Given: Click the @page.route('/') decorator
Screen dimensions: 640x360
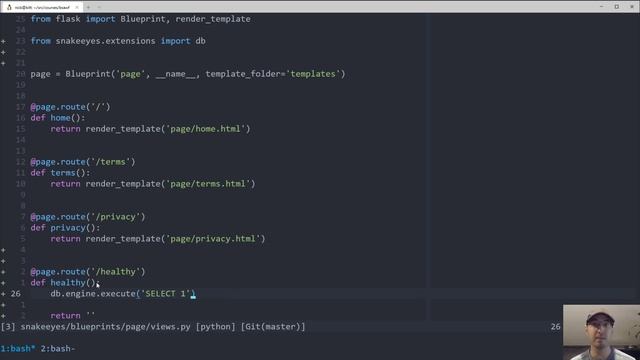Looking at the screenshot, I should [70, 107].
